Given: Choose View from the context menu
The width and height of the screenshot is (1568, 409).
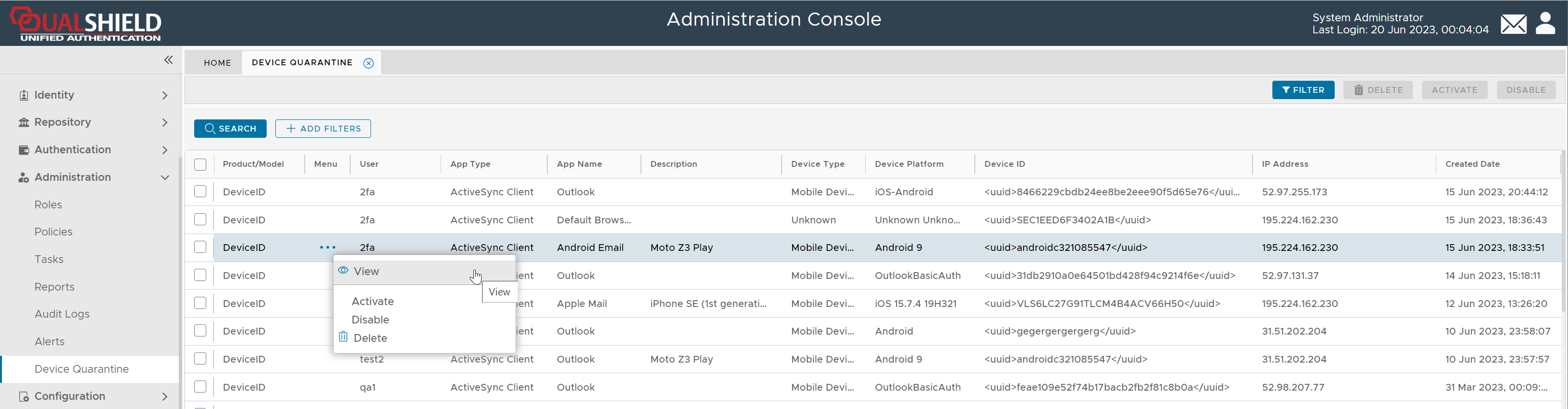Looking at the screenshot, I should [367, 271].
